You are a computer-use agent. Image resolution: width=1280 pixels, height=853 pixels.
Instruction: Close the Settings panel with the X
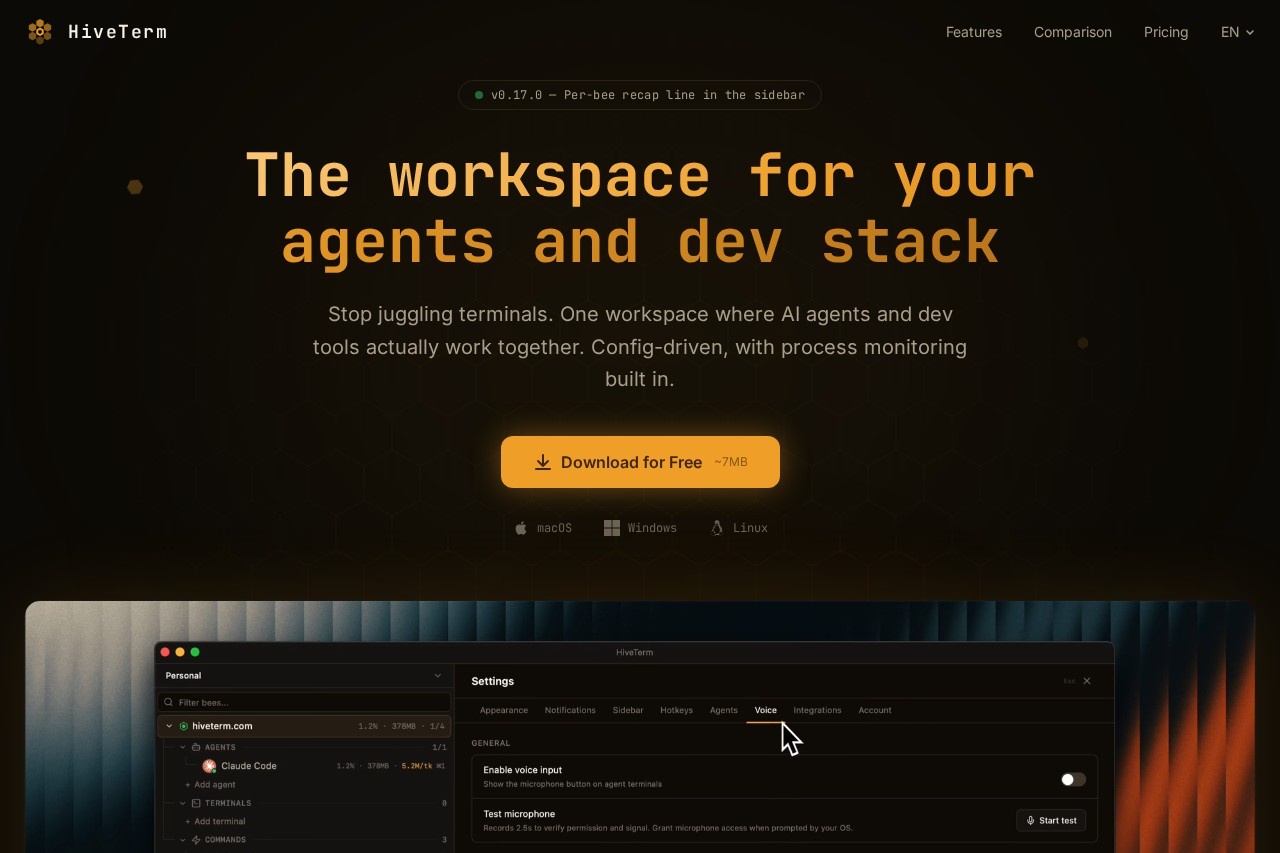(x=1087, y=681)
